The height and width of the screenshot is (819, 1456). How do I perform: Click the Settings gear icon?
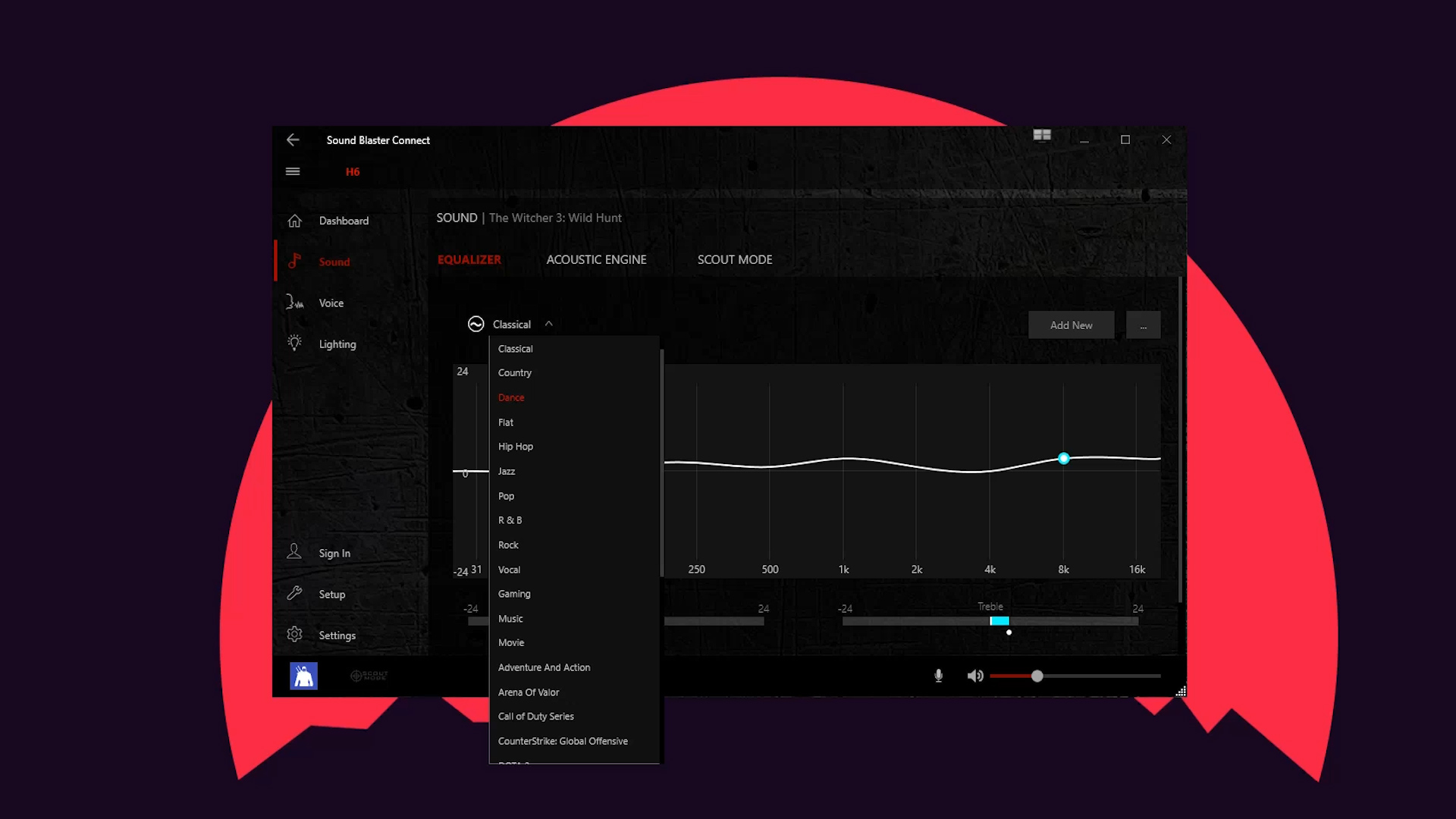[x=294, y=635]
